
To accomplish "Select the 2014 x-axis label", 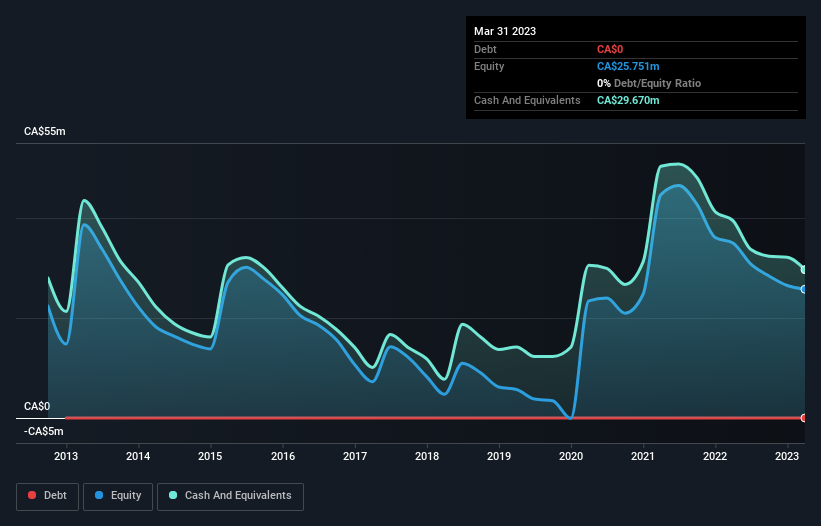I will [x=138, y=456].
